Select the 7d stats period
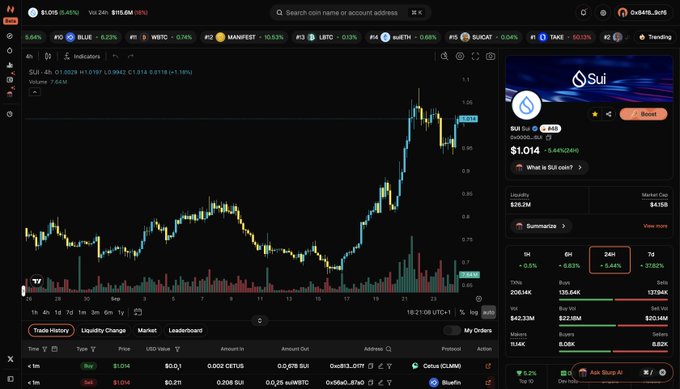This screenshot has width=680, height=389. coord(651,260)
